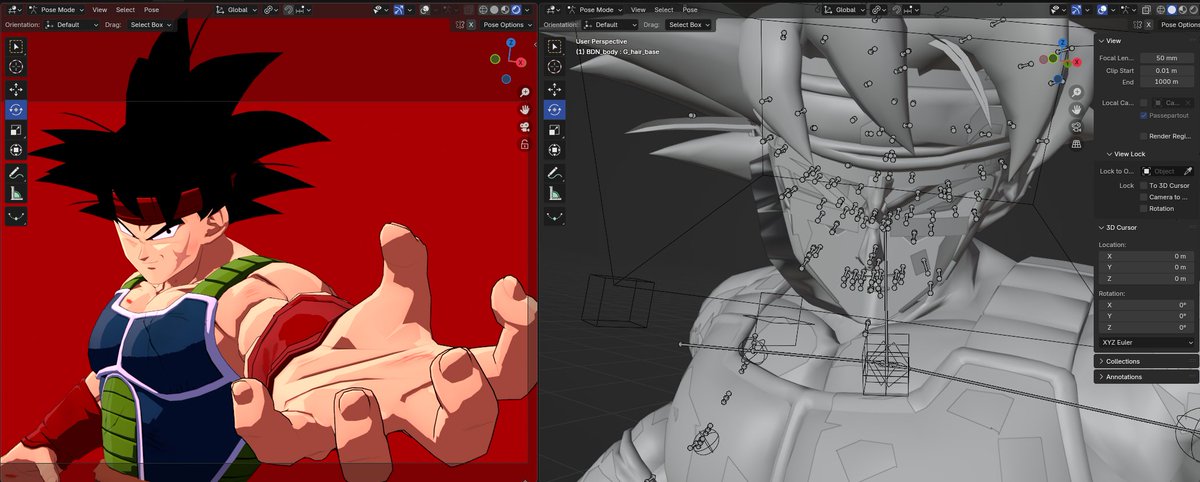The image size is (1200, 482).
Task: Click zoom magnifier icon in right viewport
Action: [x=1077, y=92]
